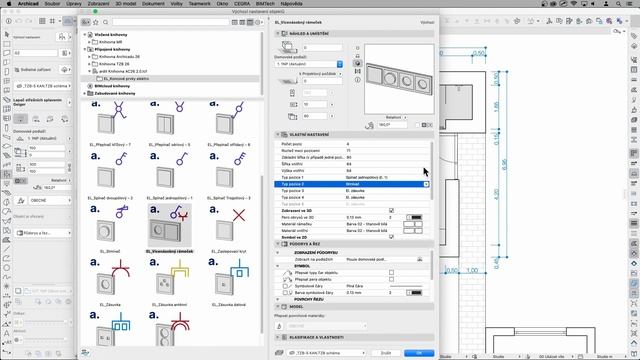This screenshot has width=640, height=360.
Task: Toggle the checkbox next to rotation field
Action: [417, 125]
